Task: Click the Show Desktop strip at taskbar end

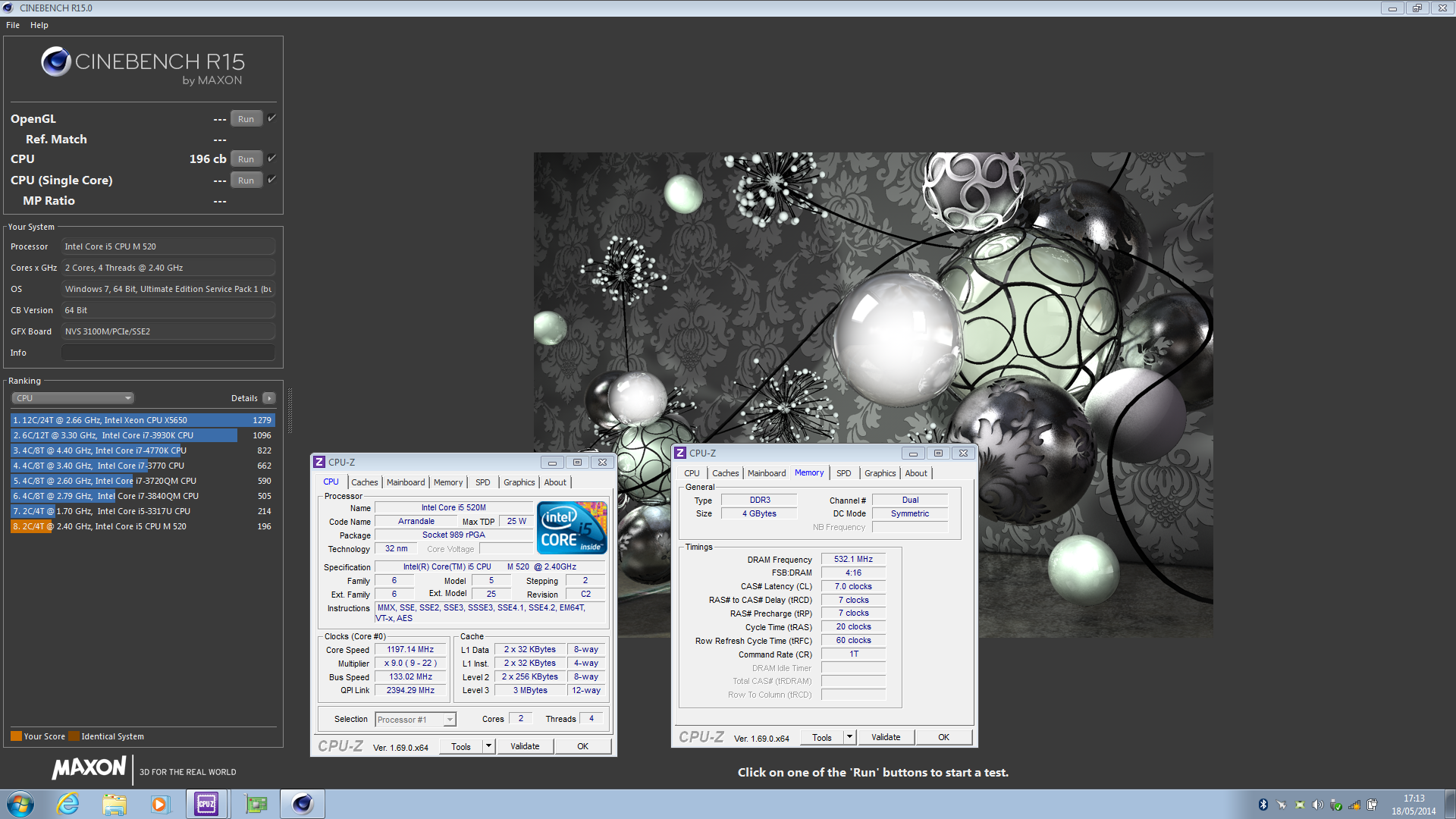Action: pyautogui.click(x=1450, y=804)
